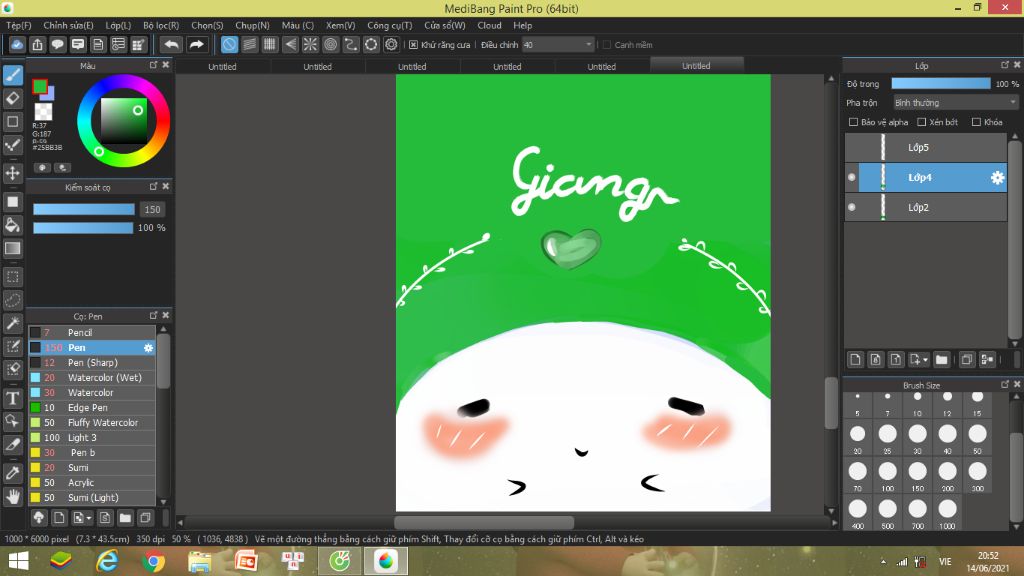Viewport: 1024px width, 576px height.
Task: Select brush size 1000 preset
Action: (948, 513)
